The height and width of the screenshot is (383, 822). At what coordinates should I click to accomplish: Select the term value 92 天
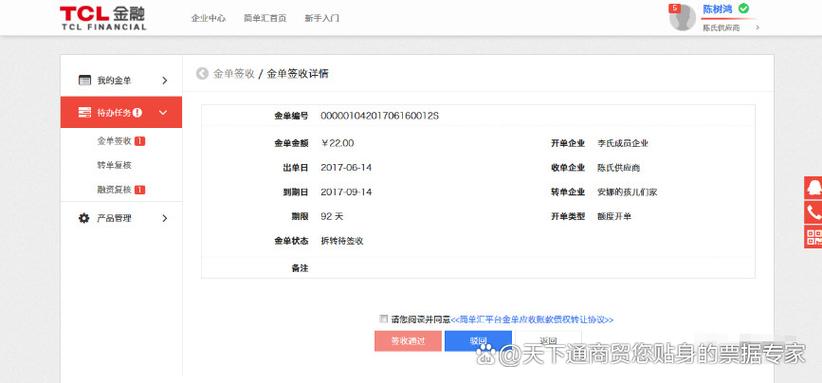(x=332, y=216)
